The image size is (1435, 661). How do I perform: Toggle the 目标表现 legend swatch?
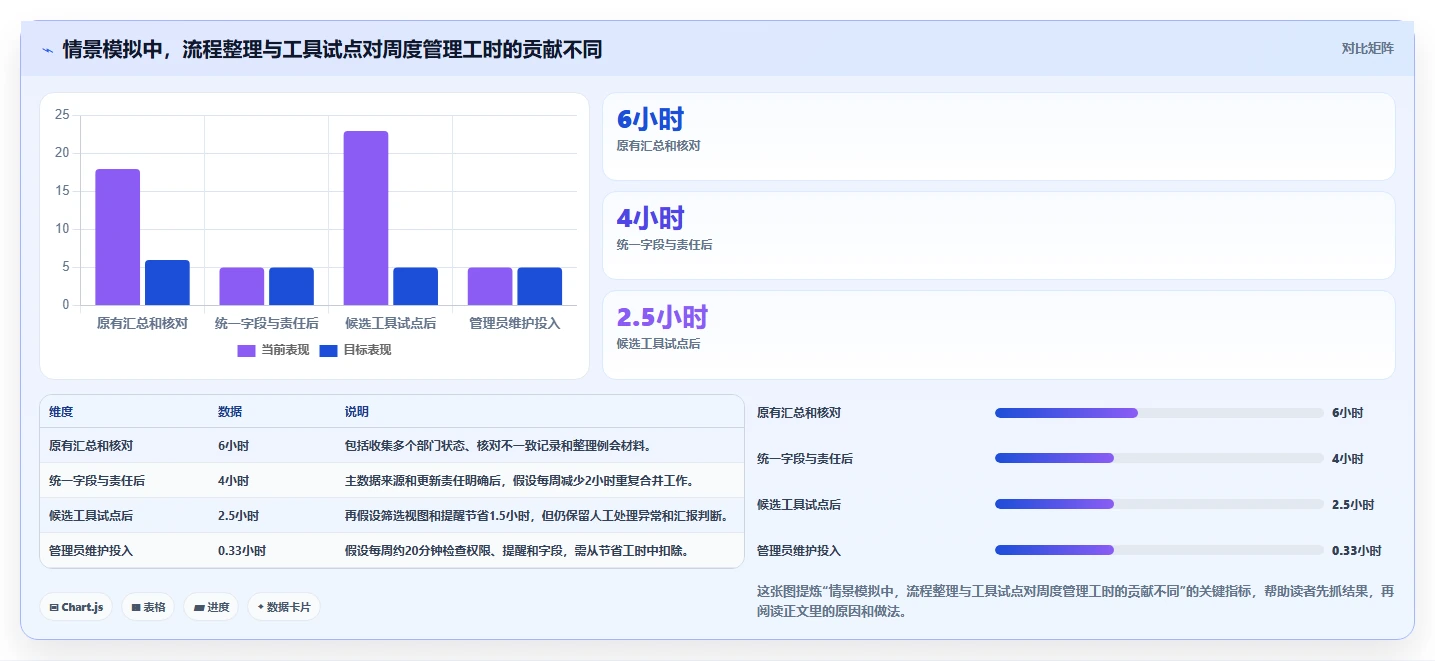328,350
